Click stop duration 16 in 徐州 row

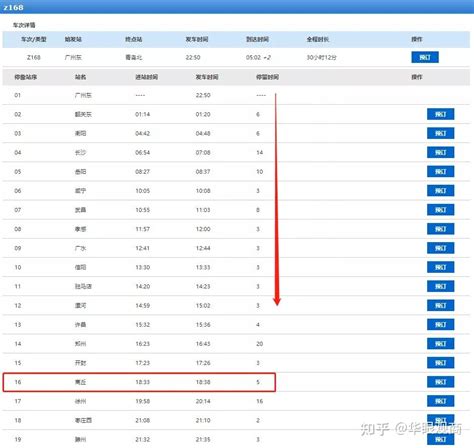[260, 401]
